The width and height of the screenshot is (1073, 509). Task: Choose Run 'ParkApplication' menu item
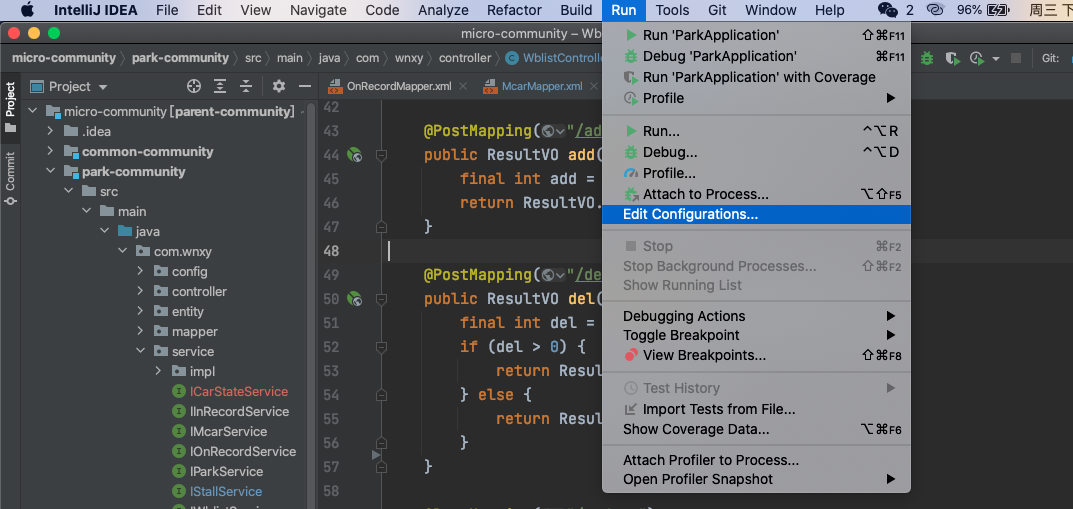point(756,35)
